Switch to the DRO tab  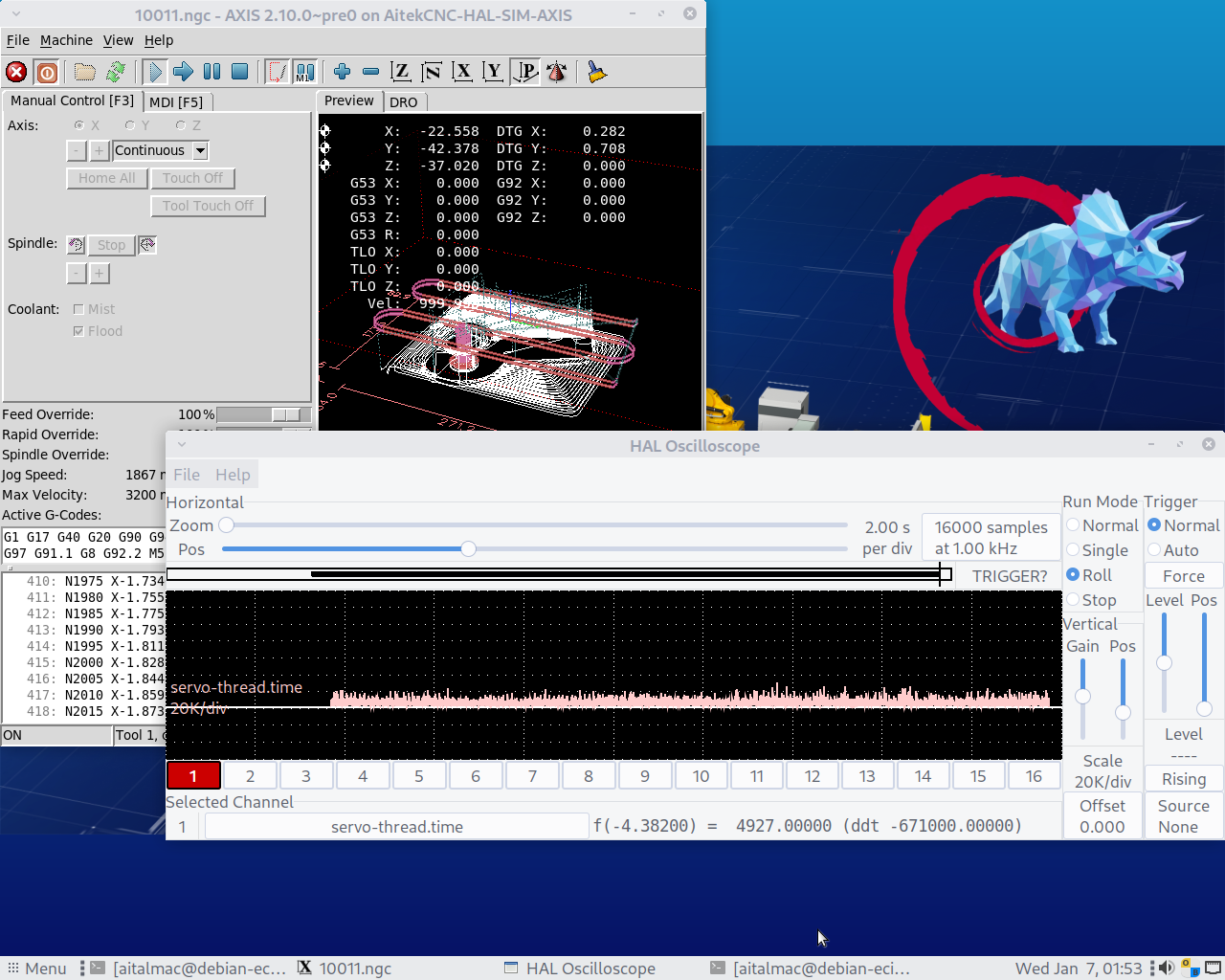tap(403, 102)
